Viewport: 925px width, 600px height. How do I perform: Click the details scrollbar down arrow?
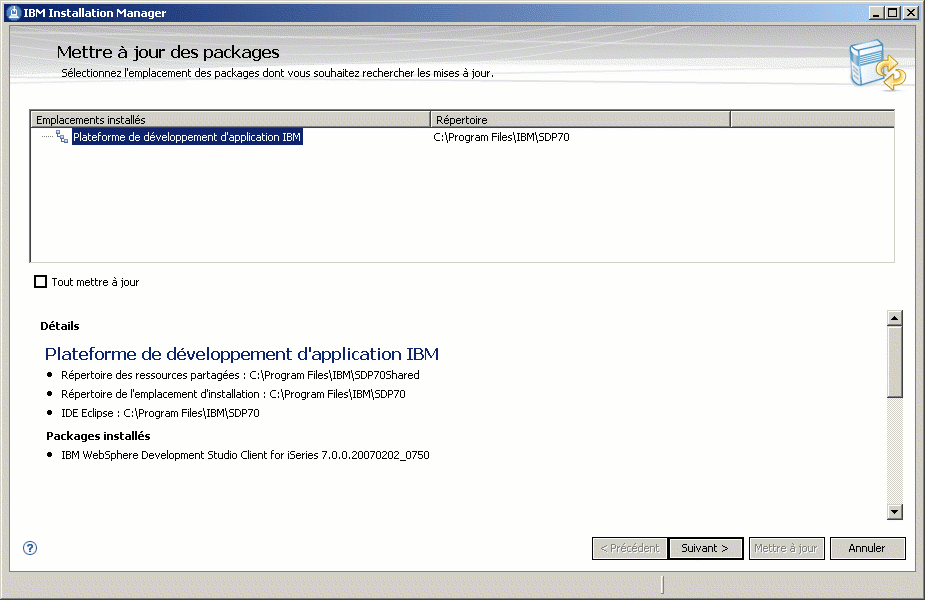coord(894,512)
